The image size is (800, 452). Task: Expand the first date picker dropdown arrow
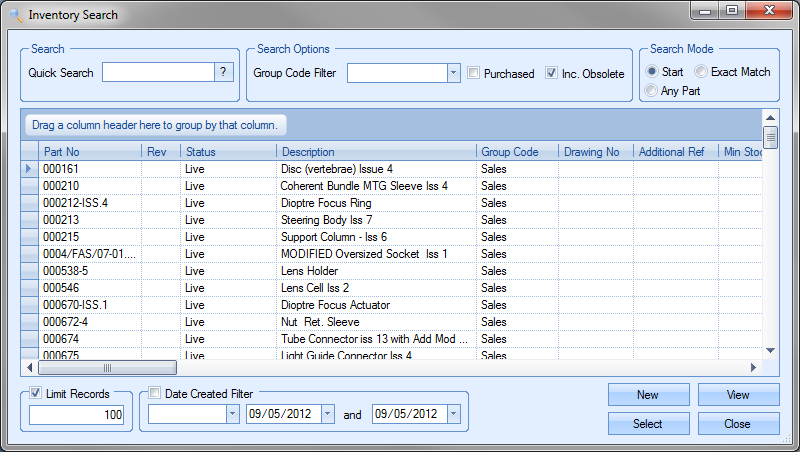[x=327, y=414]
